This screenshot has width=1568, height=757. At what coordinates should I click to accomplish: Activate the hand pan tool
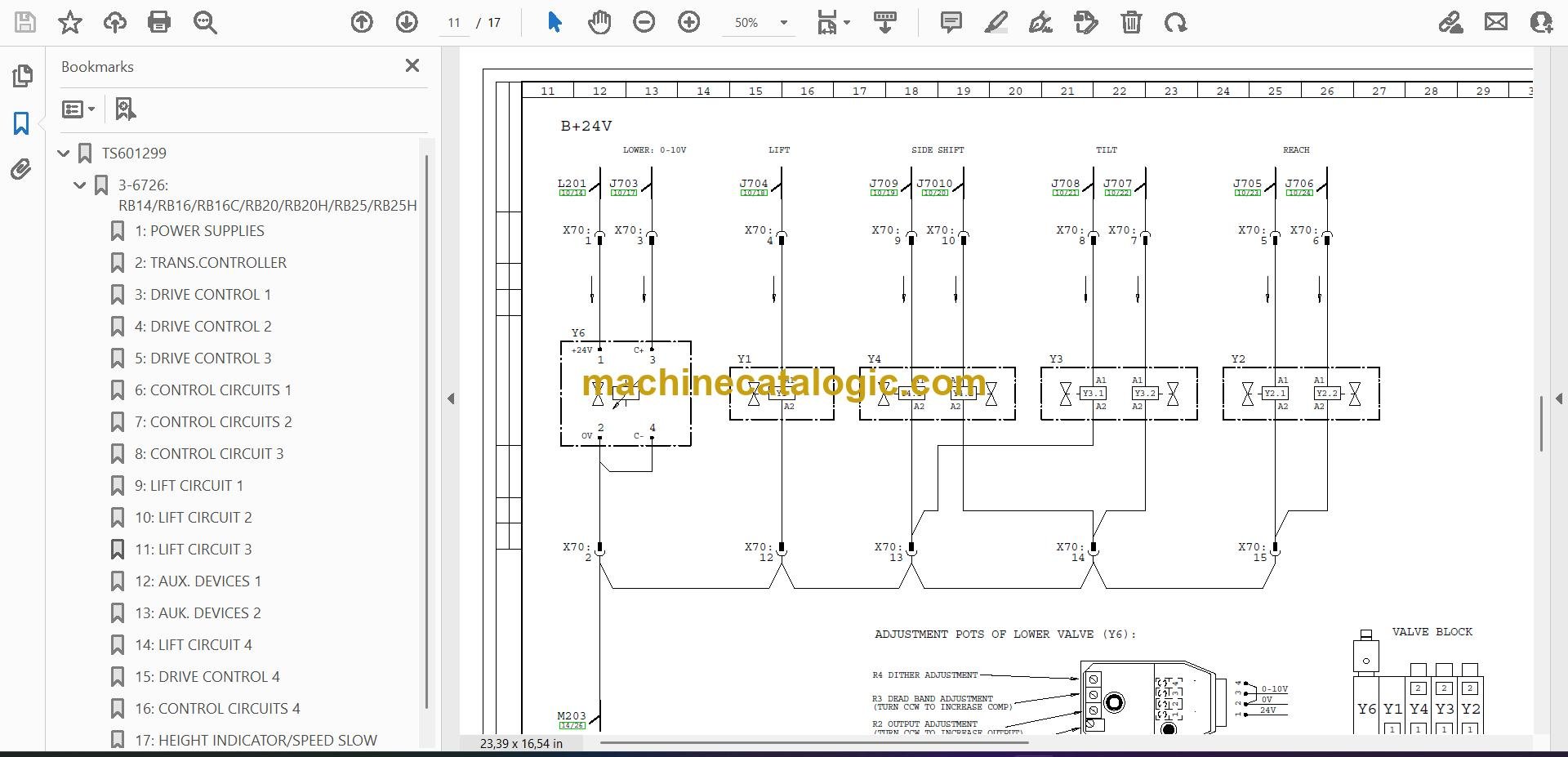pos(599,22)
